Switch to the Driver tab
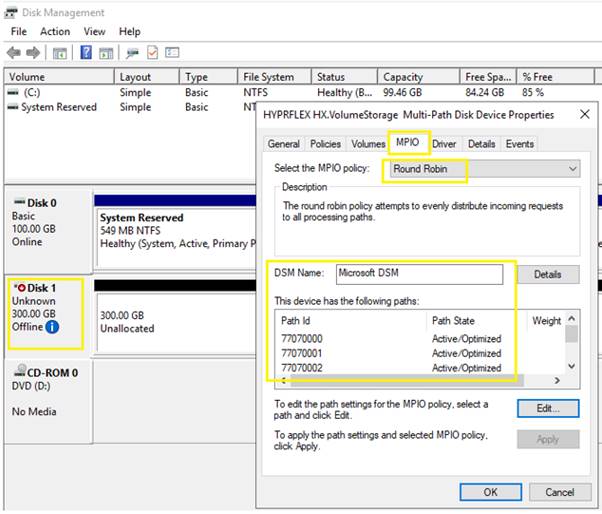This screenshot has width=602, height=514. pyautogui.click(x=444, y=144)
